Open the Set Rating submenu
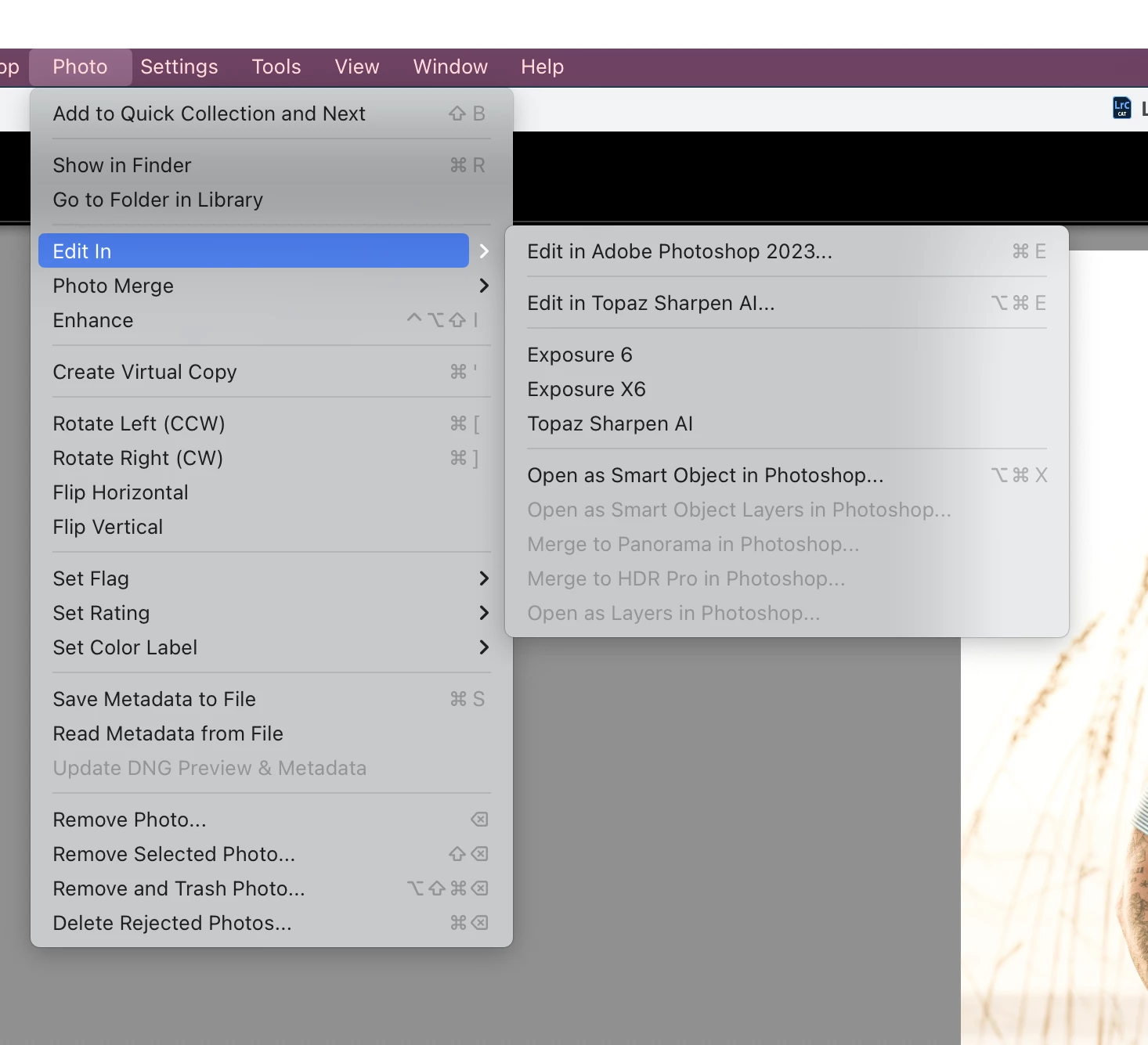 tap(271, 613)
